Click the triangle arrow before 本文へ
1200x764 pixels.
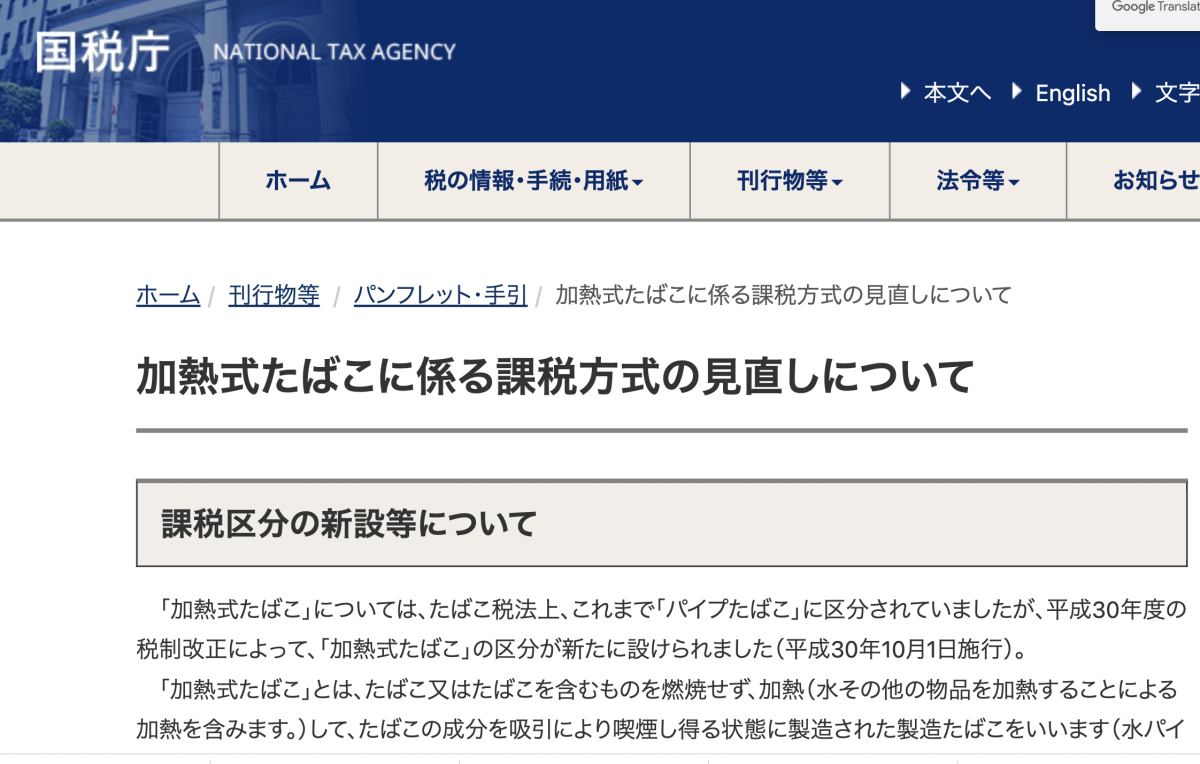click(906, 92)
